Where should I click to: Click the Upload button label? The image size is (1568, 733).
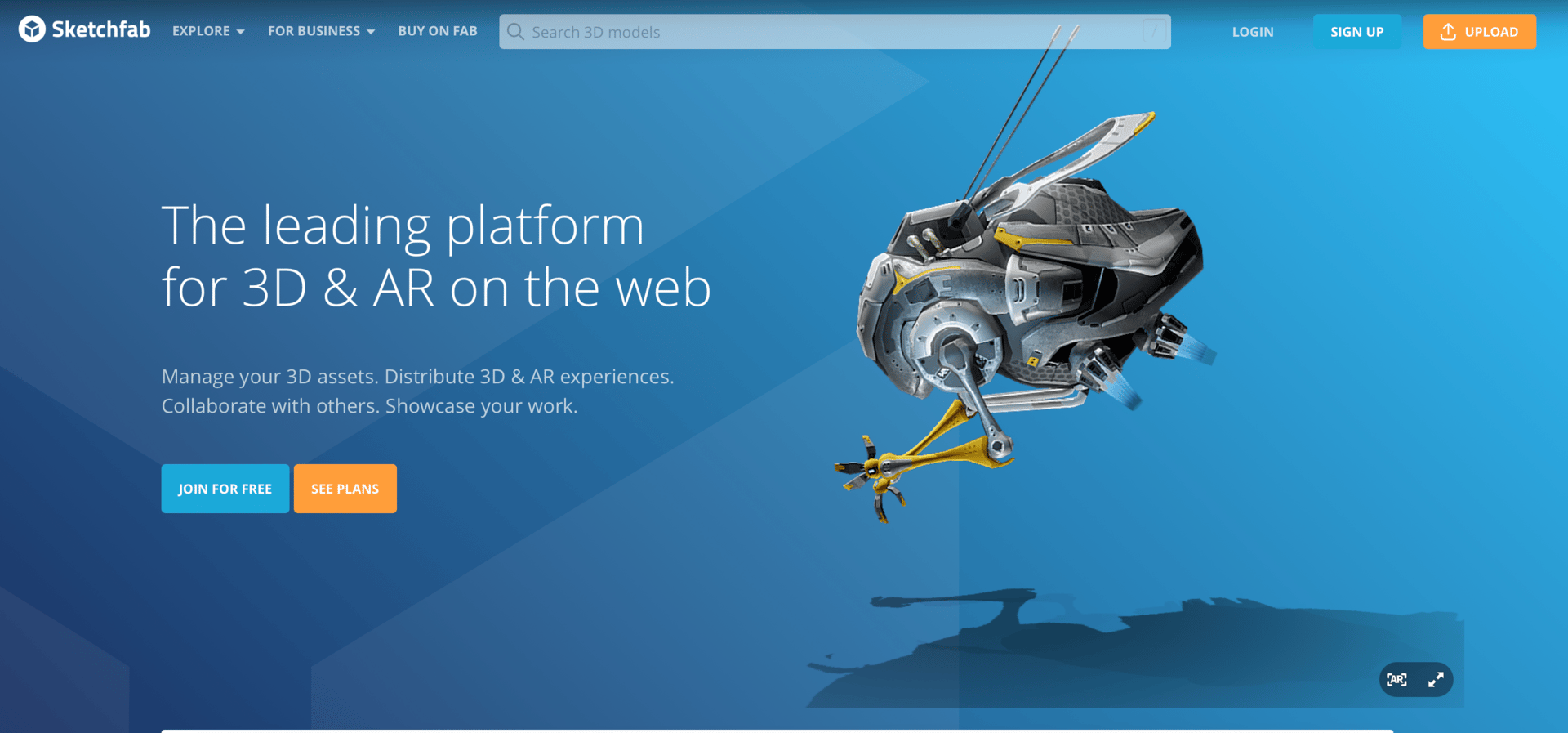coord(1491,32)
